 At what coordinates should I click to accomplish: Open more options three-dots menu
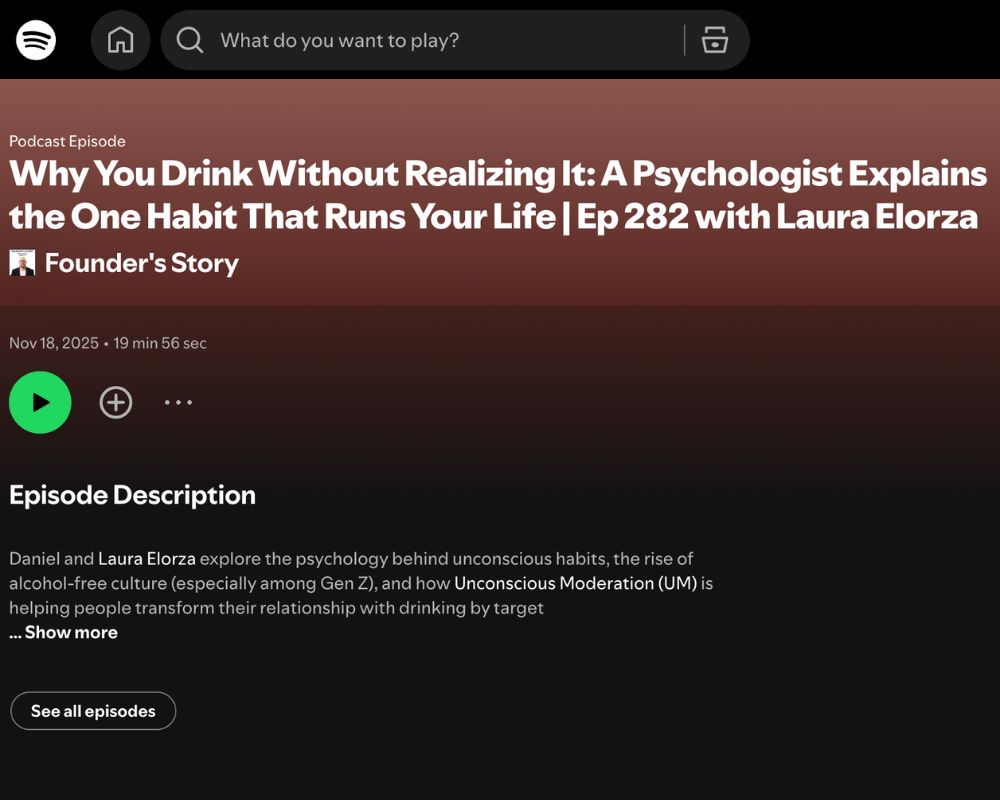[179, 403]
